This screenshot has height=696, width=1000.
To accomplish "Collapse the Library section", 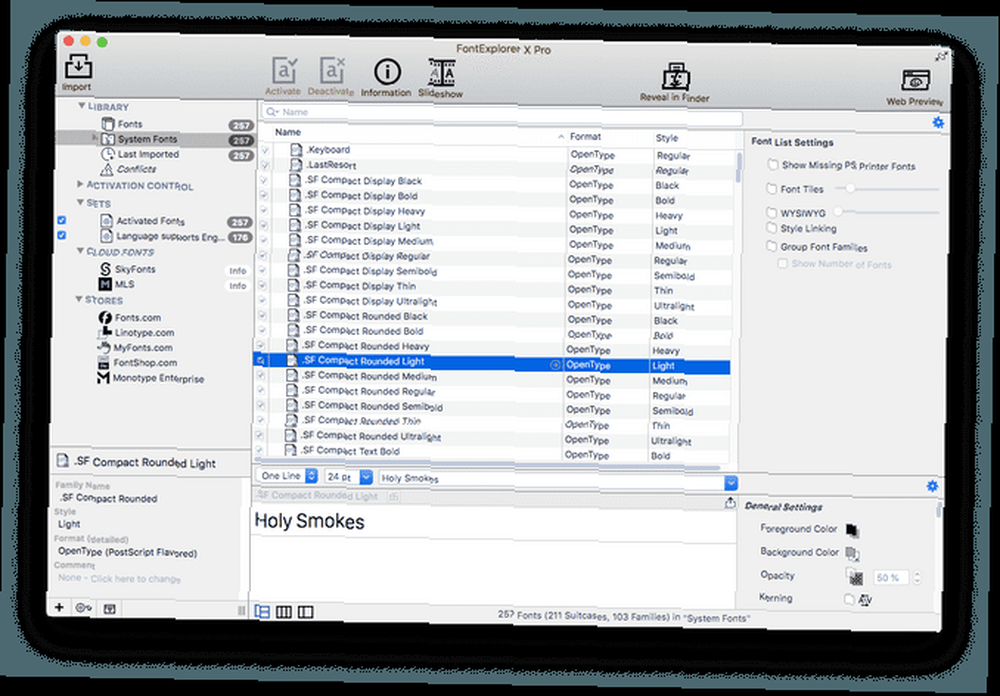I will click(82, 106).
